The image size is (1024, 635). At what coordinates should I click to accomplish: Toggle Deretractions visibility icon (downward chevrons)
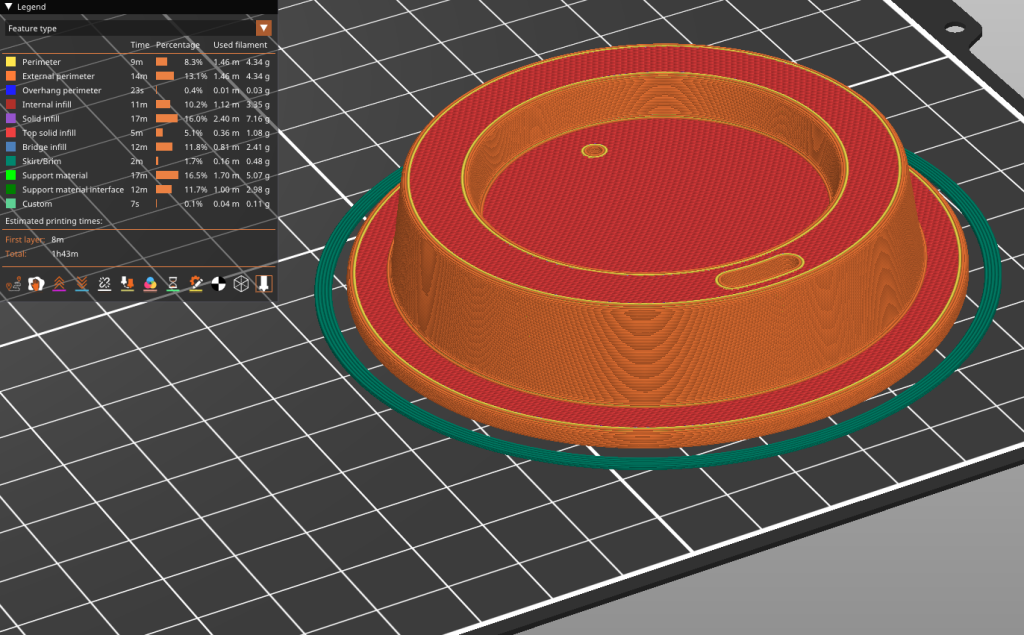pyautogui.click(x=82, y=284)
